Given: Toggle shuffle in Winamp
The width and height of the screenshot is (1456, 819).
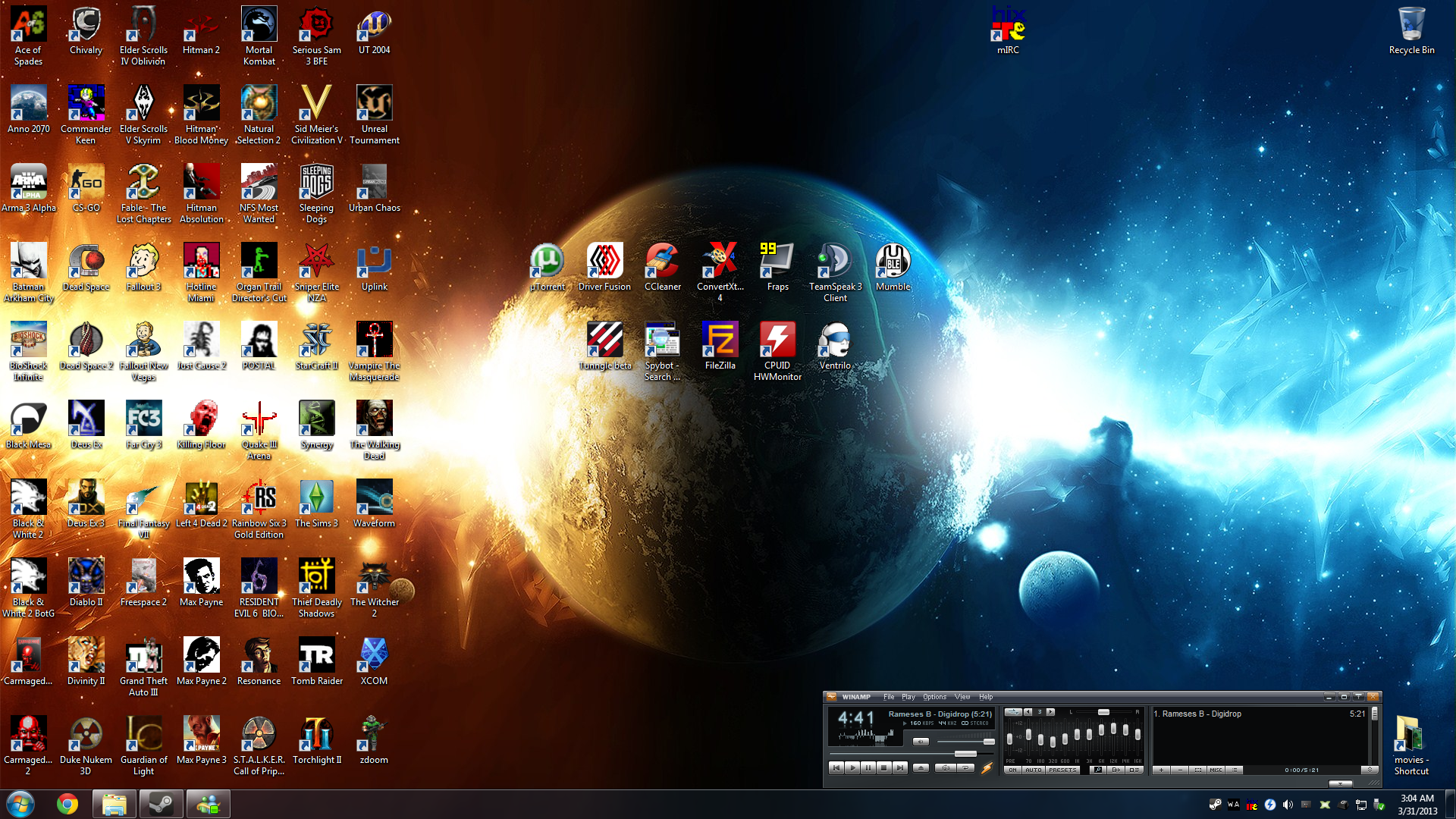Looking at the screenshot, I should (946, 768).
